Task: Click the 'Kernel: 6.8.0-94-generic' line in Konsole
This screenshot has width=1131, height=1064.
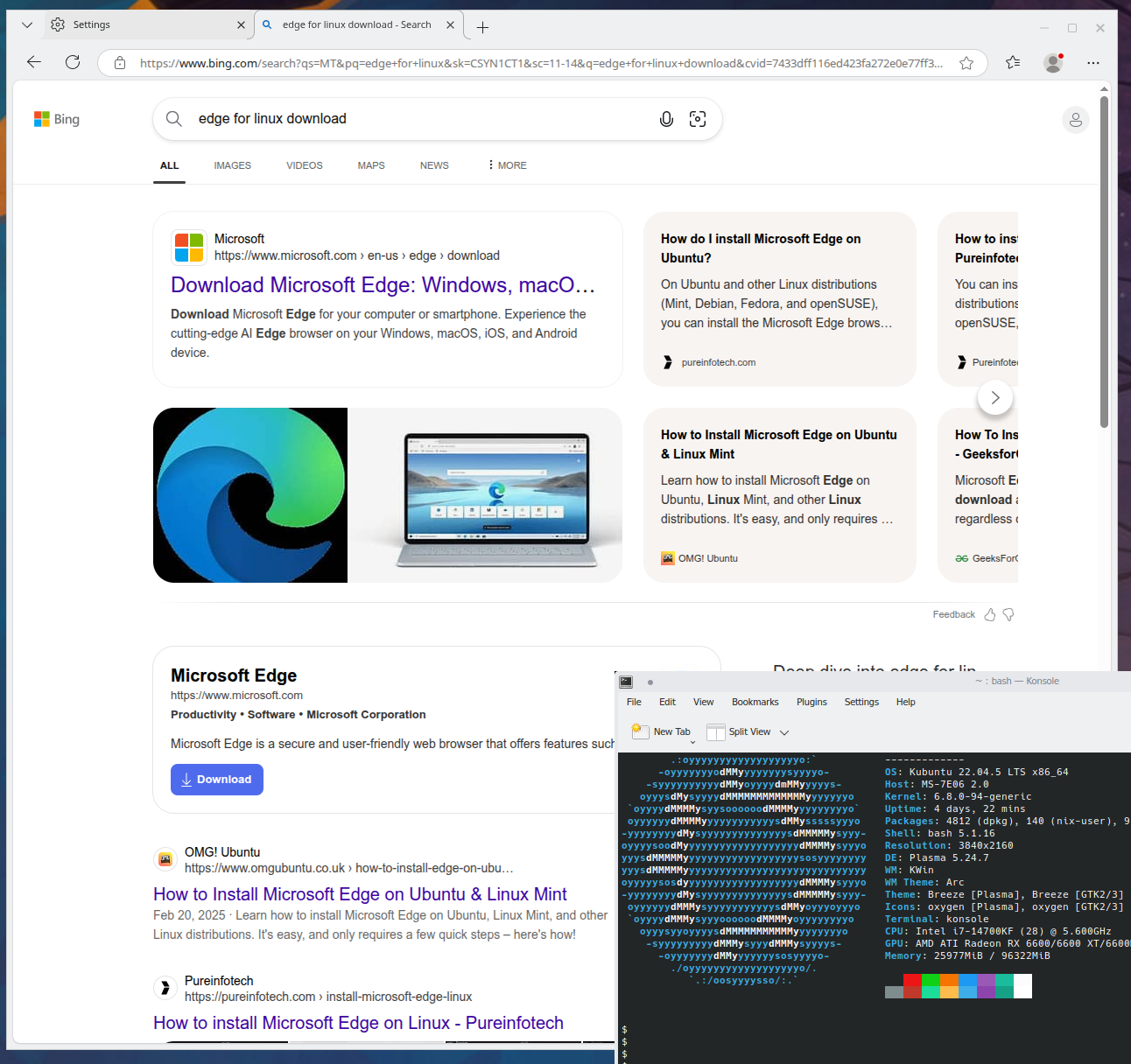Action: (x=959, y=796)
